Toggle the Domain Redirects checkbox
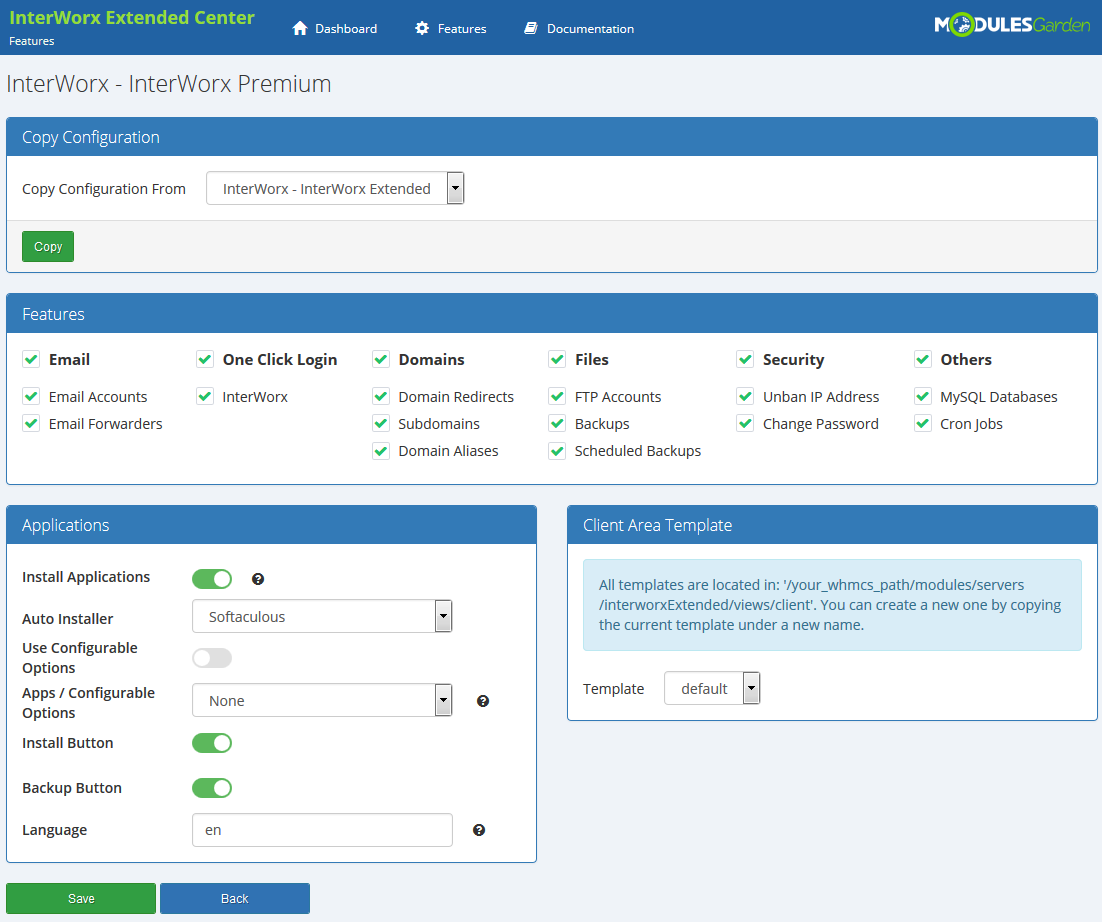The width and height of the screenshot is (1102, 922). click(x=381, y=396)
